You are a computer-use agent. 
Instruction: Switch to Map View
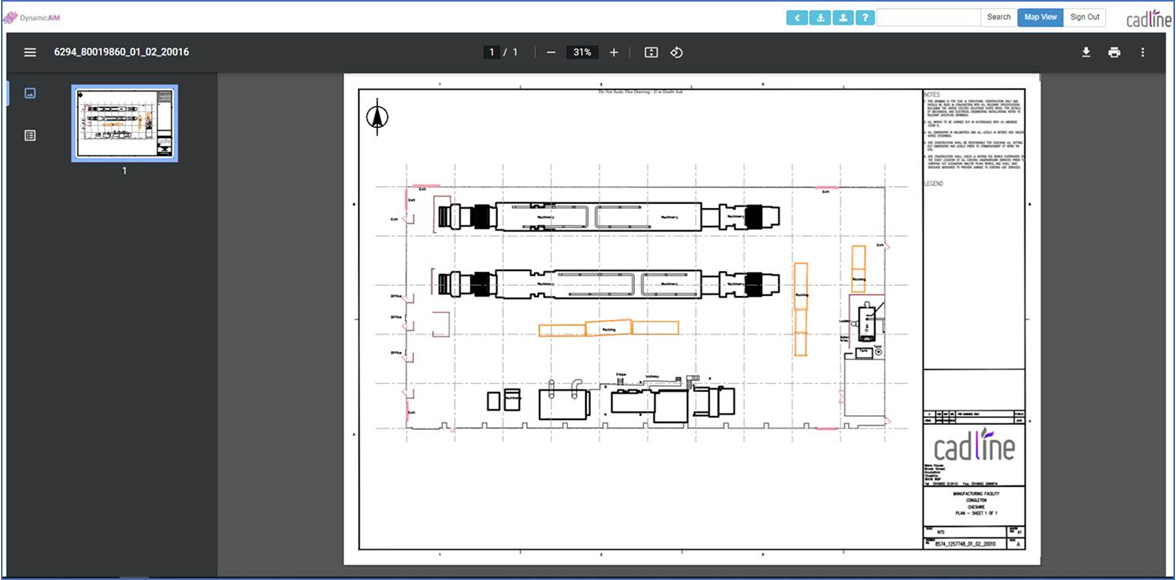[1040, 17]
